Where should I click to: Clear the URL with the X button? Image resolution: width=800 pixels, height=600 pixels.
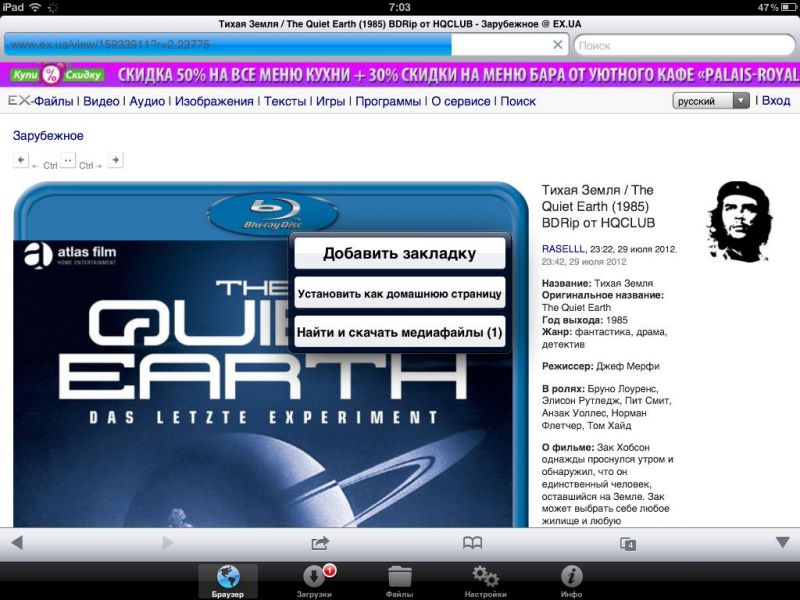tap(558, 45)
